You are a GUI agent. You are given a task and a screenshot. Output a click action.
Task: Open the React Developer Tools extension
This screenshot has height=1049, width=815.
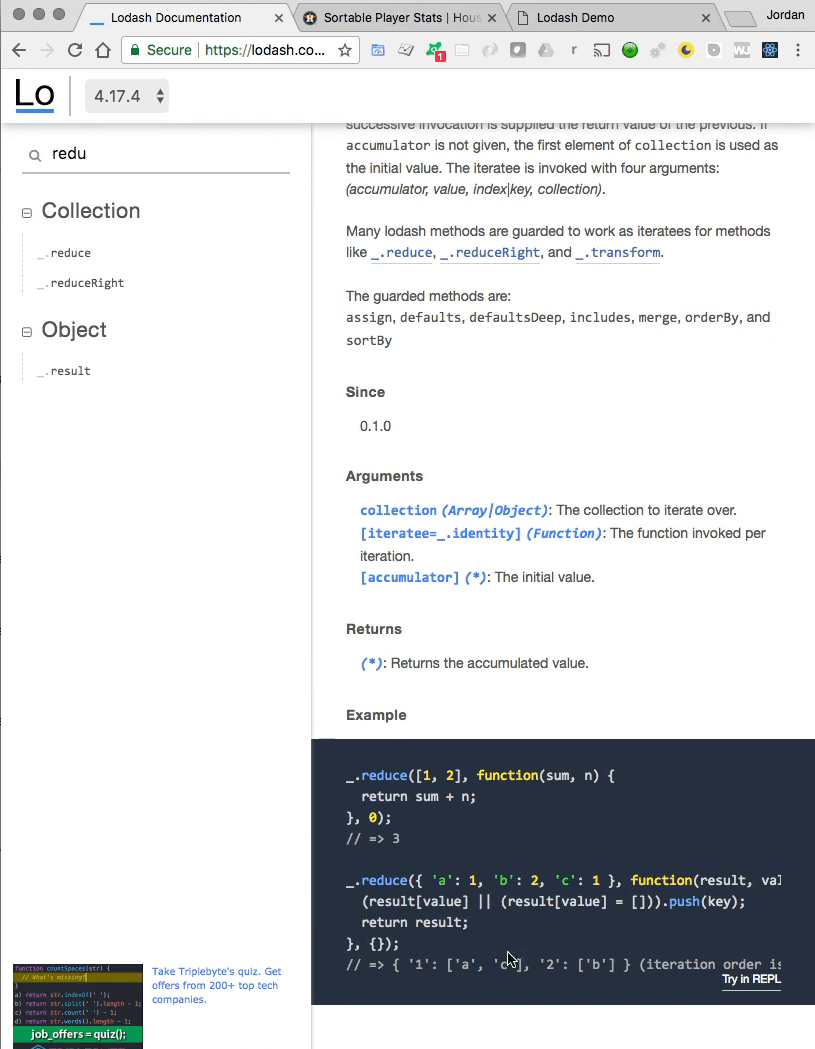[769, 50]
